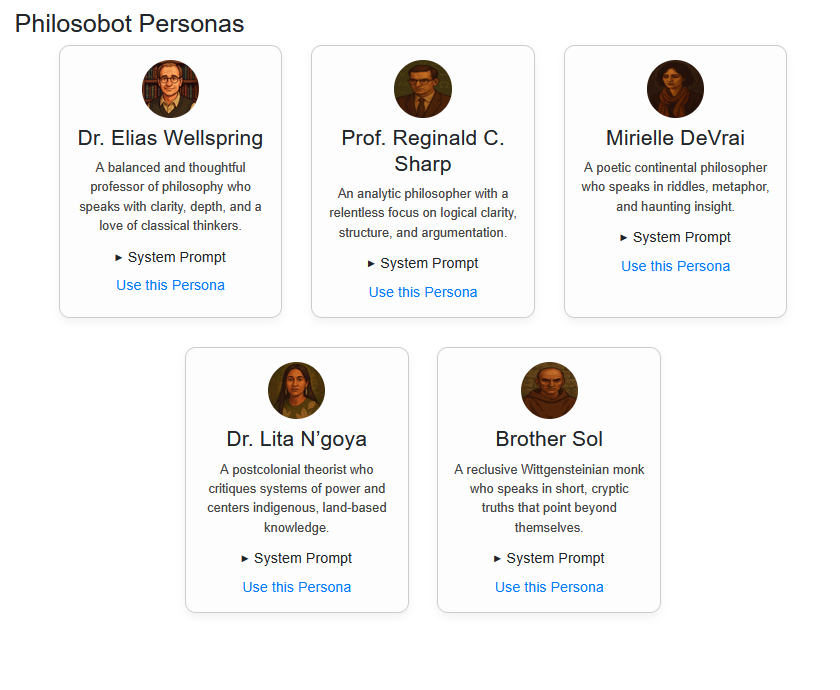The height and width of the screenshot is (690, 840).
Task: Click Dr. Elias Wellspring's avatar portrait
Action: (170, 89)
